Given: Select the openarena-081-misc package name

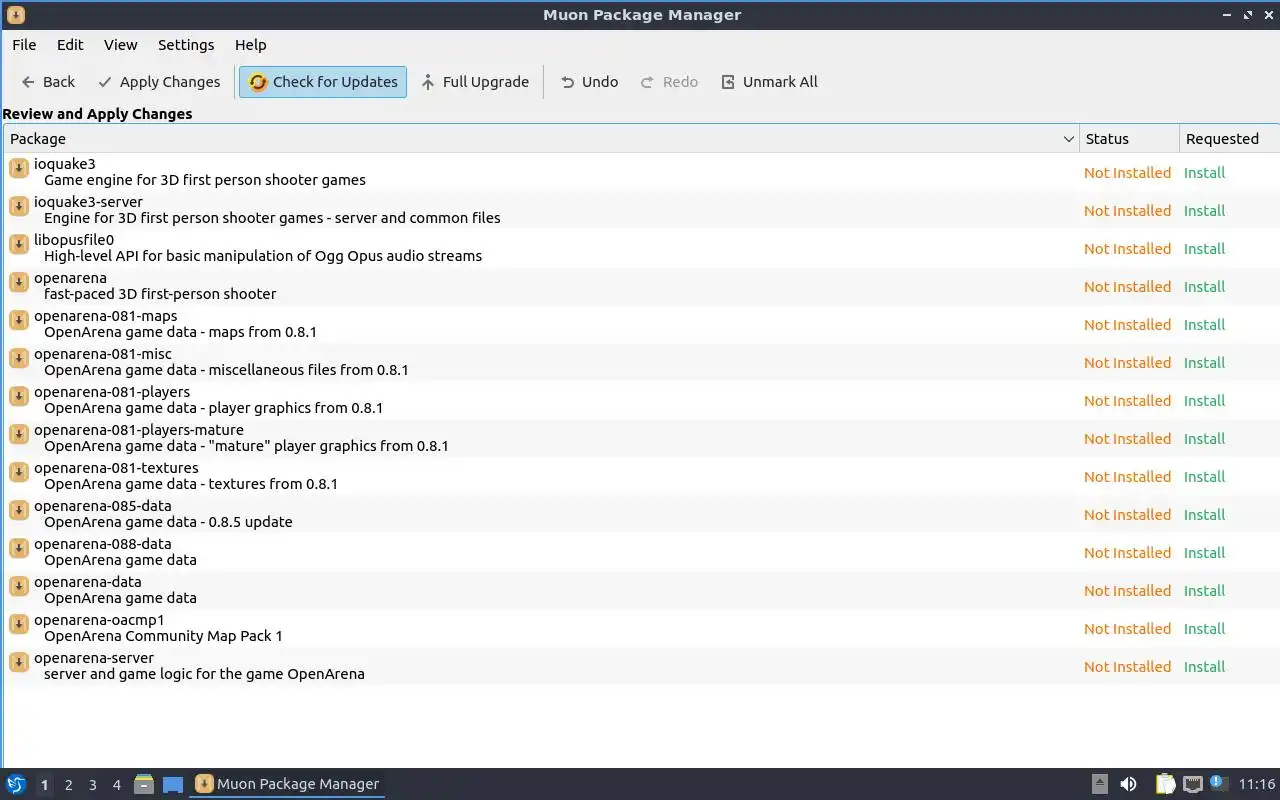Looking at the screenshot, I should pyautogui.click(x=103, y=354).
